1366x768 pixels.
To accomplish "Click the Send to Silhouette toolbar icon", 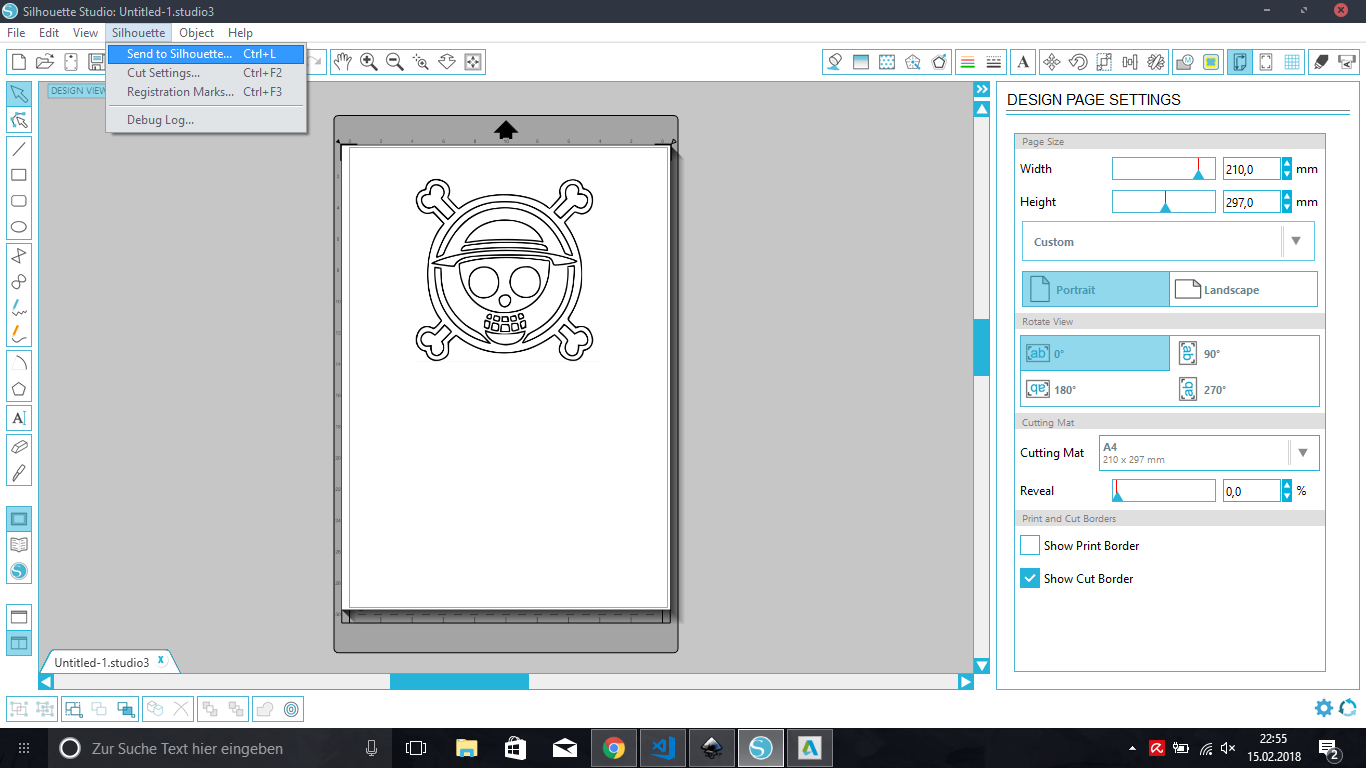I will 1347,62.
